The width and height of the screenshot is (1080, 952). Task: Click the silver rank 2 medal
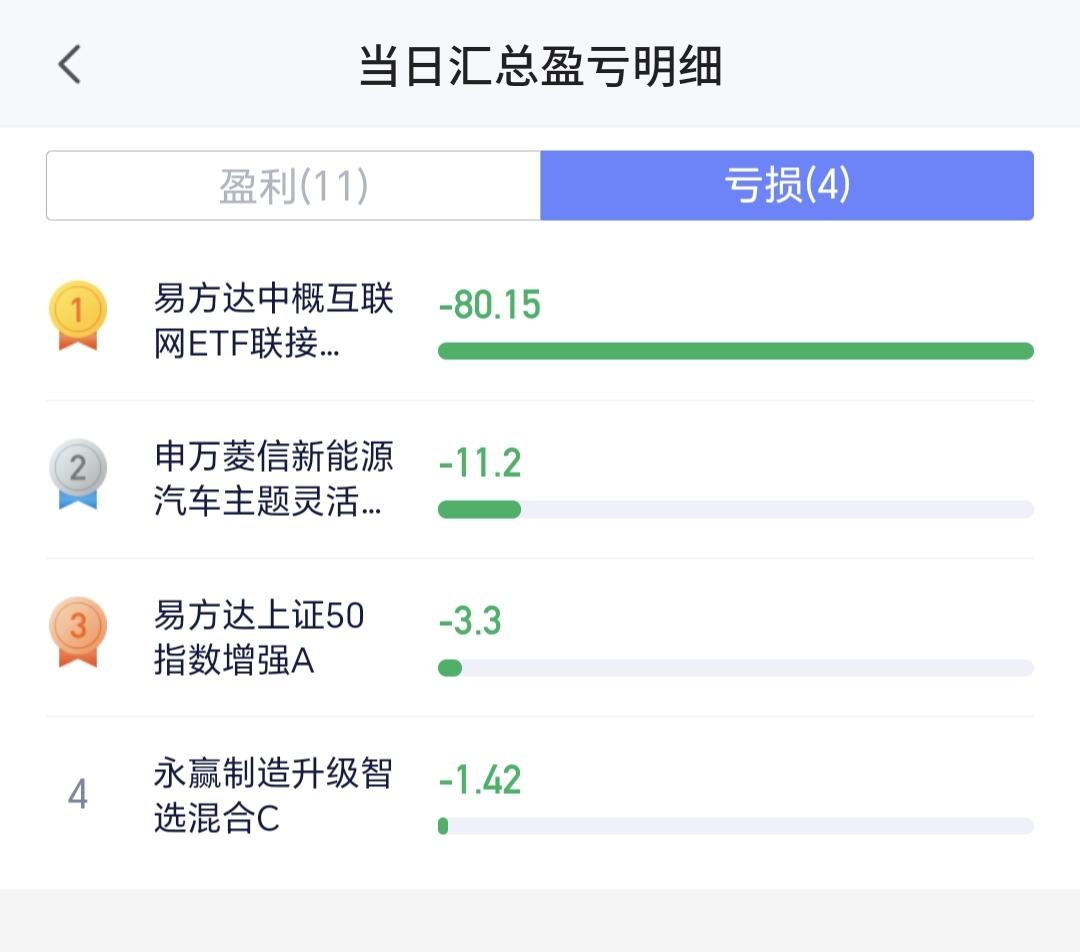coord(77,473)
